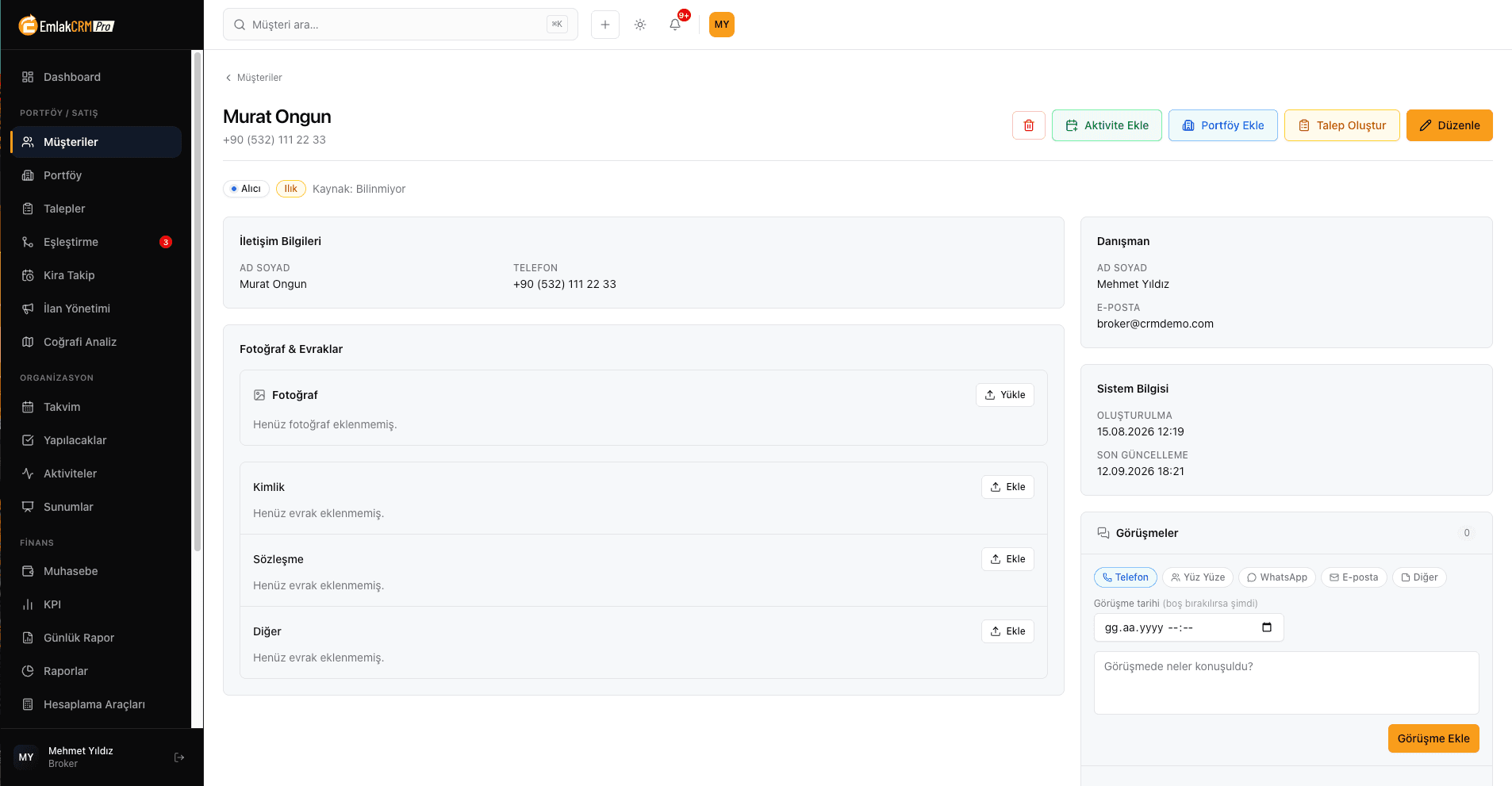Toggle the light/dark theme sun icon
Viewport: 1512px width, 786px height.
point(639,25)
